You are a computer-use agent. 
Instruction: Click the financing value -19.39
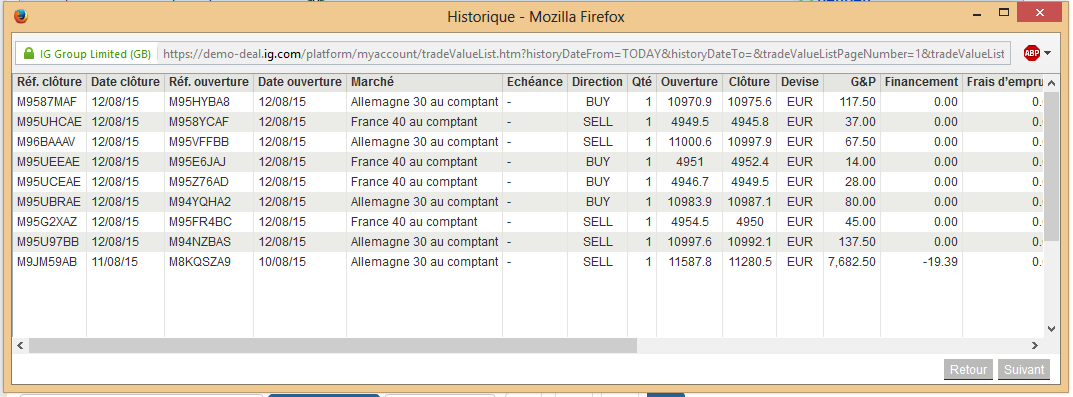click(939, 261)
